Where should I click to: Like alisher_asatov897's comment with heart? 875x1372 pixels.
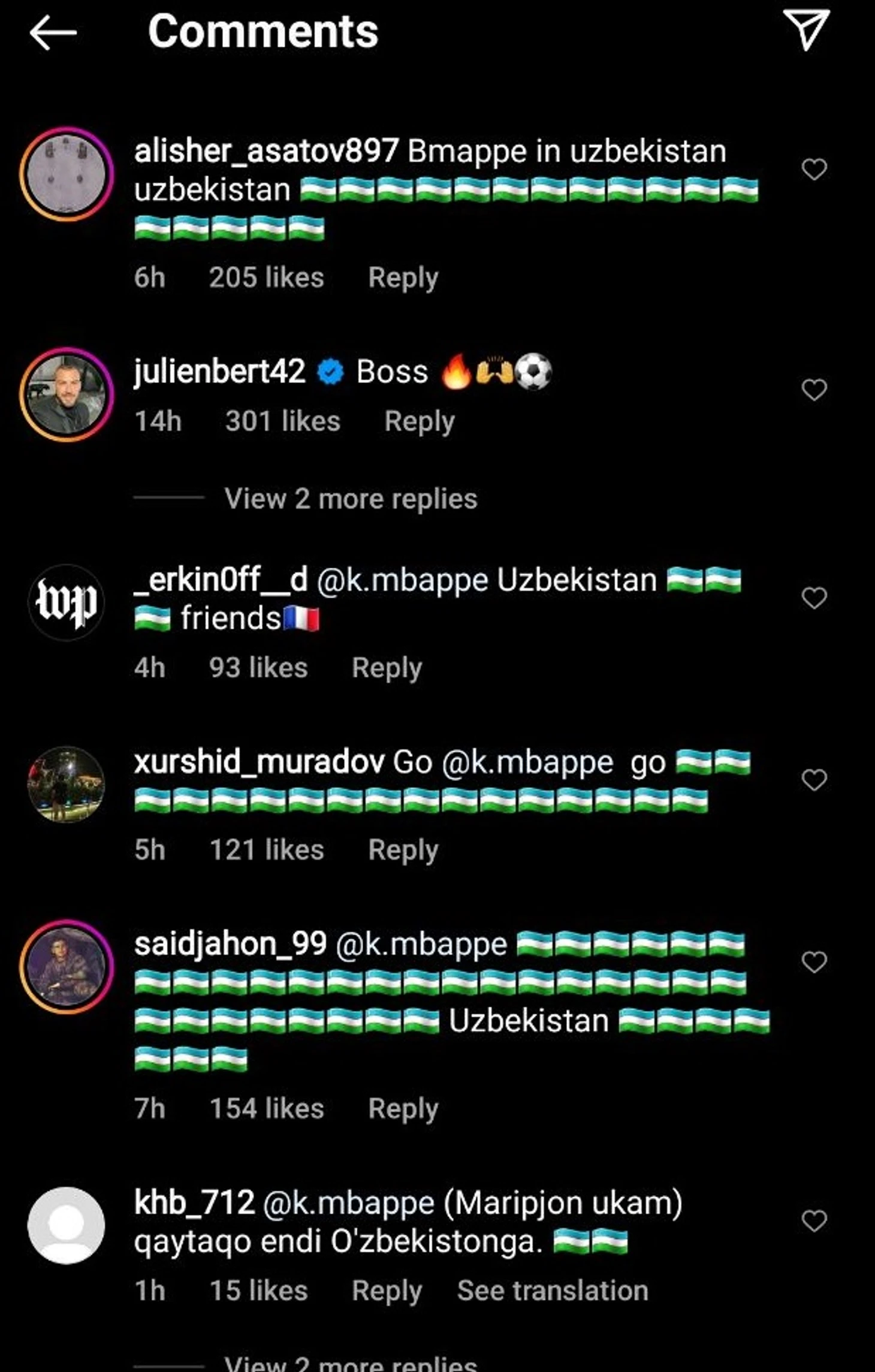pyautogui.click(x=814, y=170)
